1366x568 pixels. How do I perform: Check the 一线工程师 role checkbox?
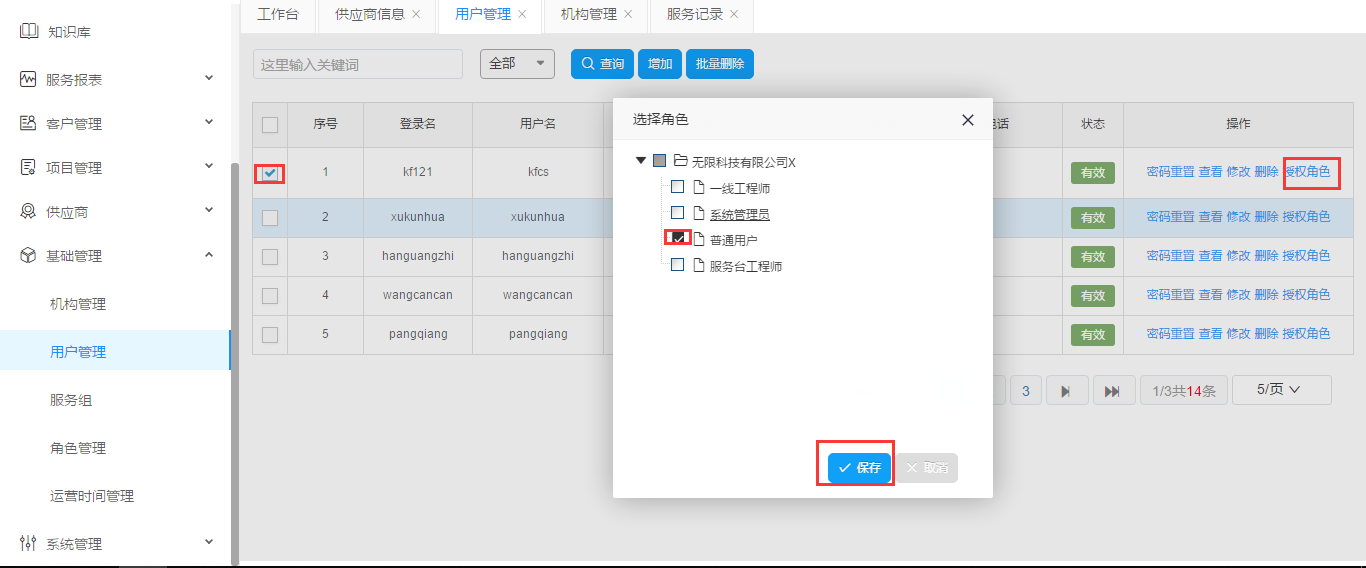(x=677, y=187)
